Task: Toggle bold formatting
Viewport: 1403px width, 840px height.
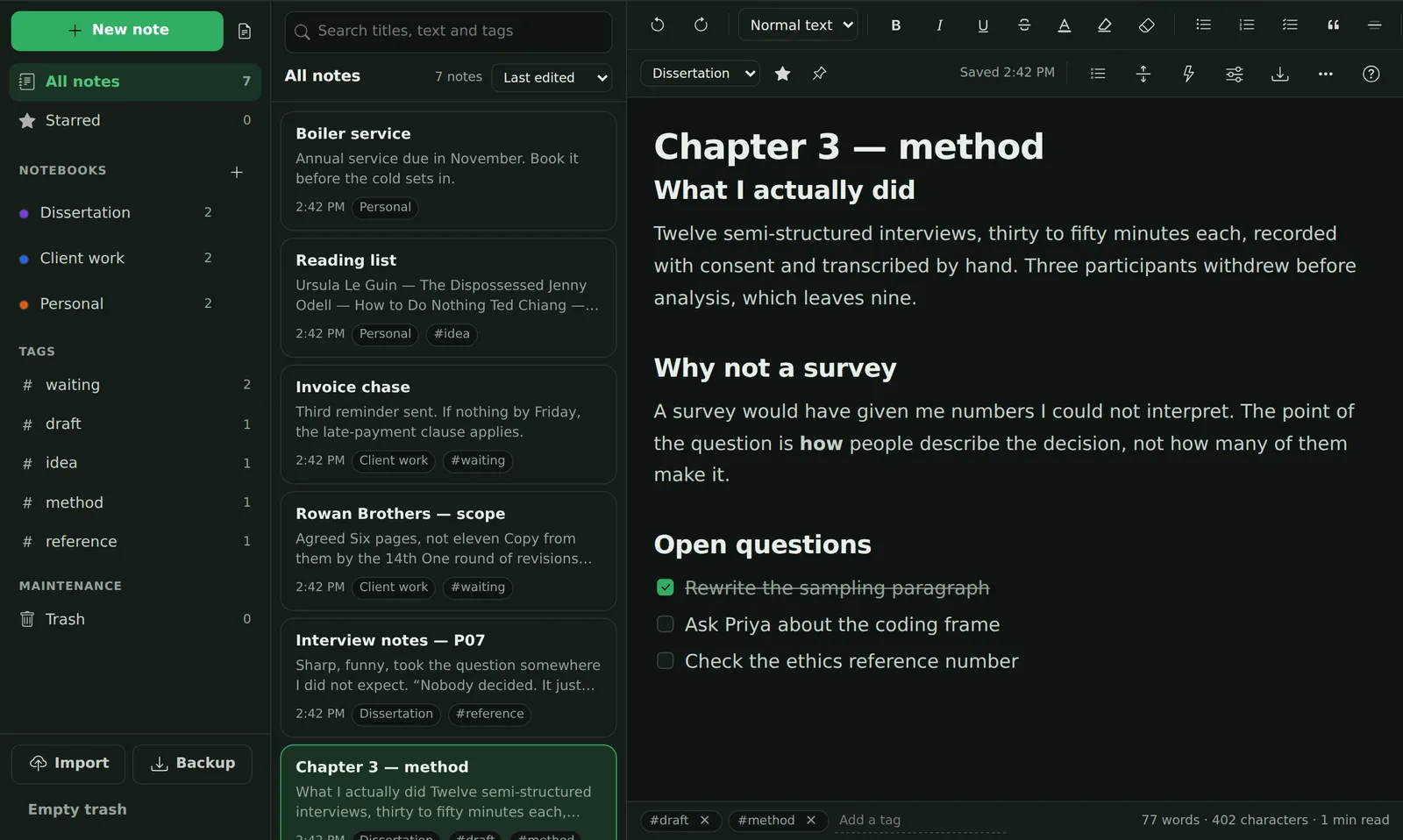Action: coord(896,25)
